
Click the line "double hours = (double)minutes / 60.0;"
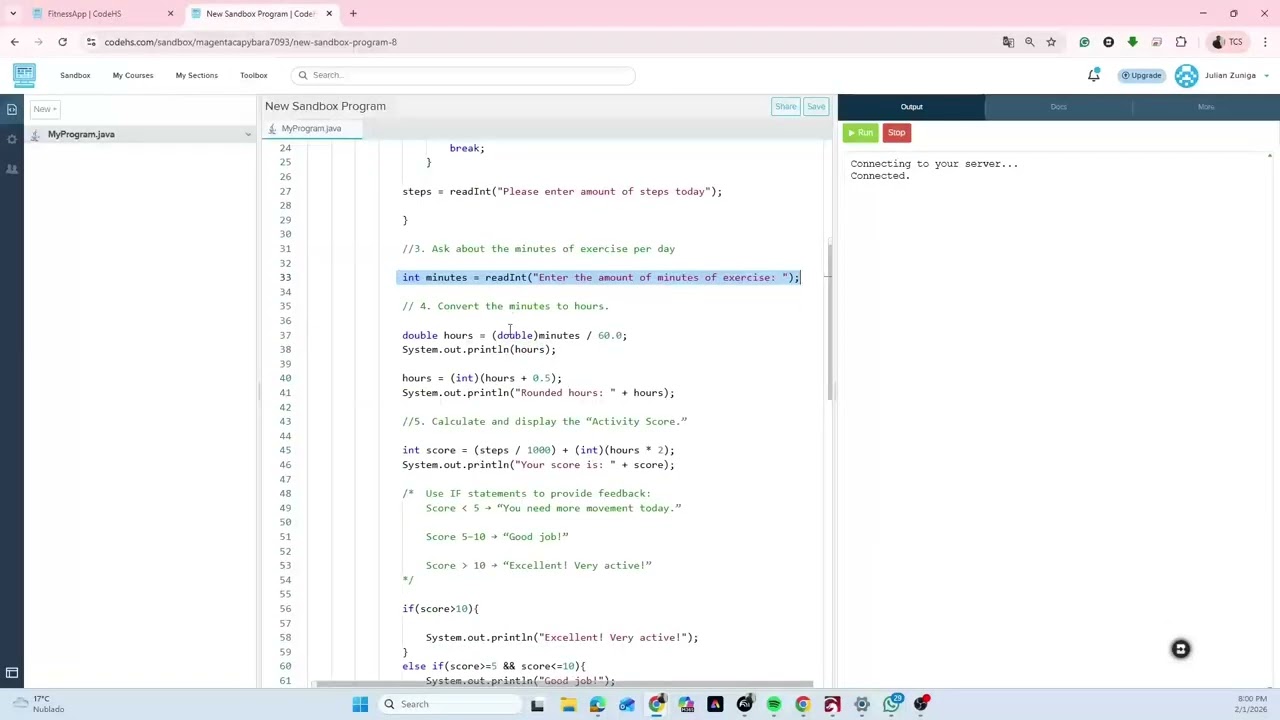514,335
